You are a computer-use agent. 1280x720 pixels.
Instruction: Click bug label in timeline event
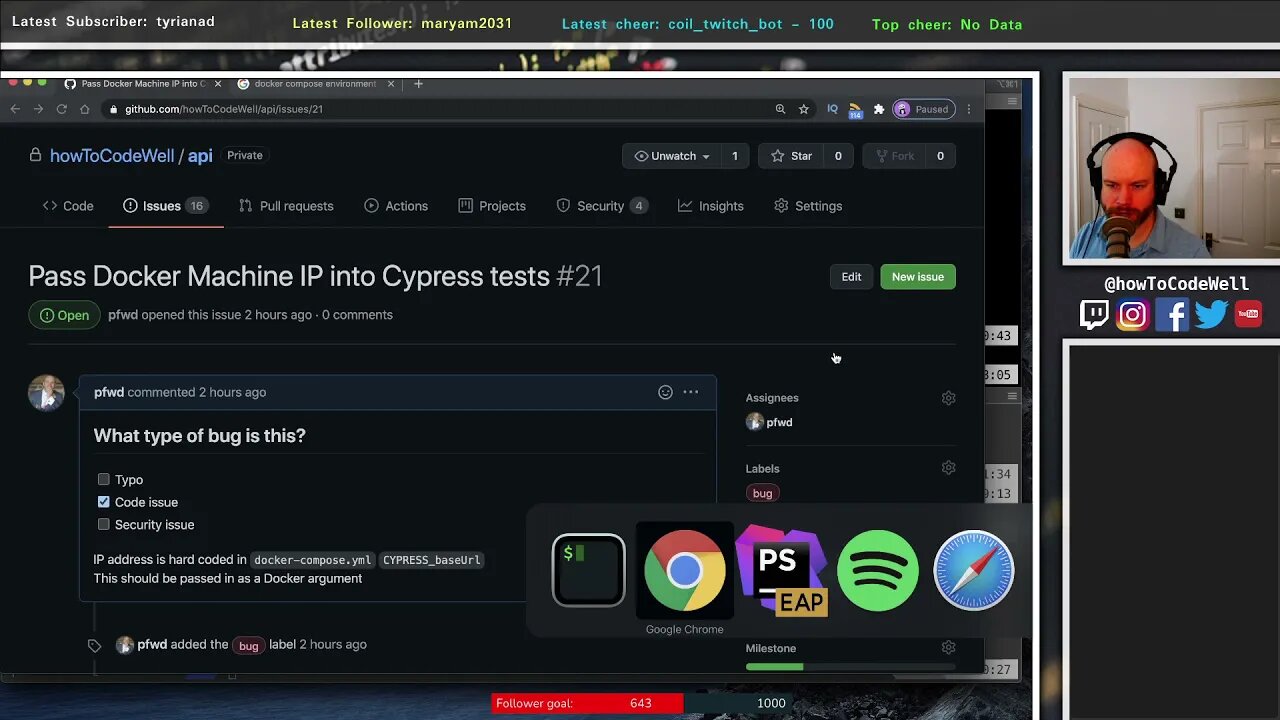point(248,646)
